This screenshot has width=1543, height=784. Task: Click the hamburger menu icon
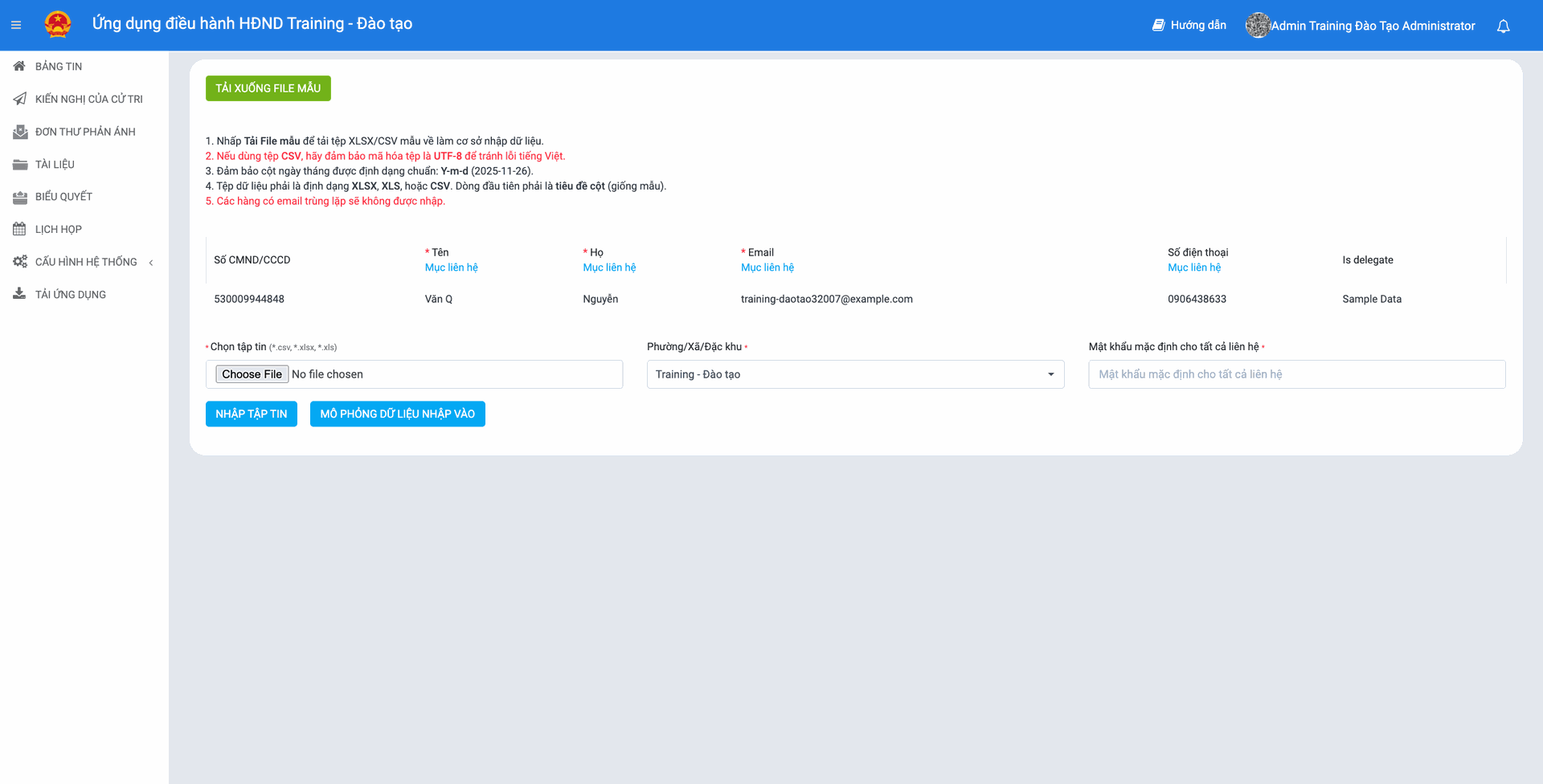[16, 26]
